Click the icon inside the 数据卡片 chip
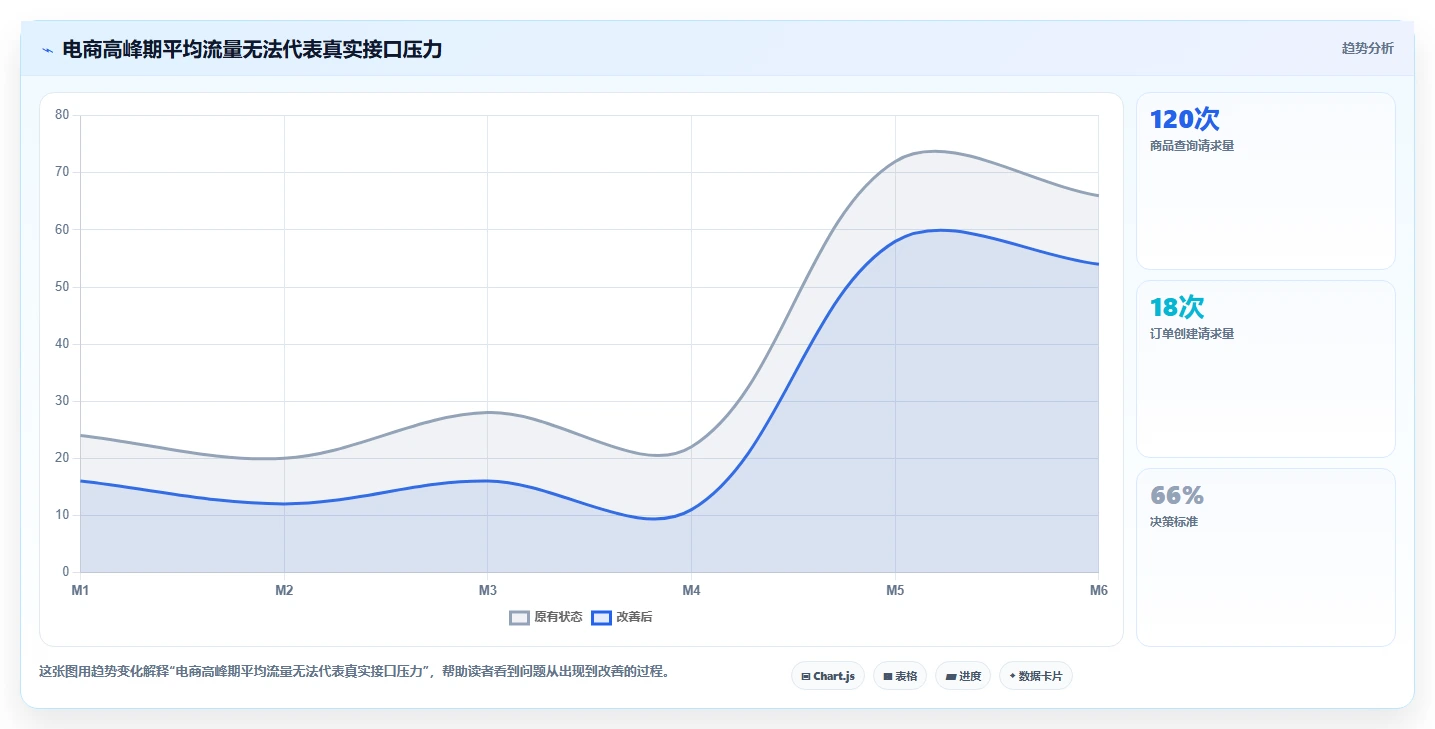This screenshot has height=729, width=1435. [1013, 676]
